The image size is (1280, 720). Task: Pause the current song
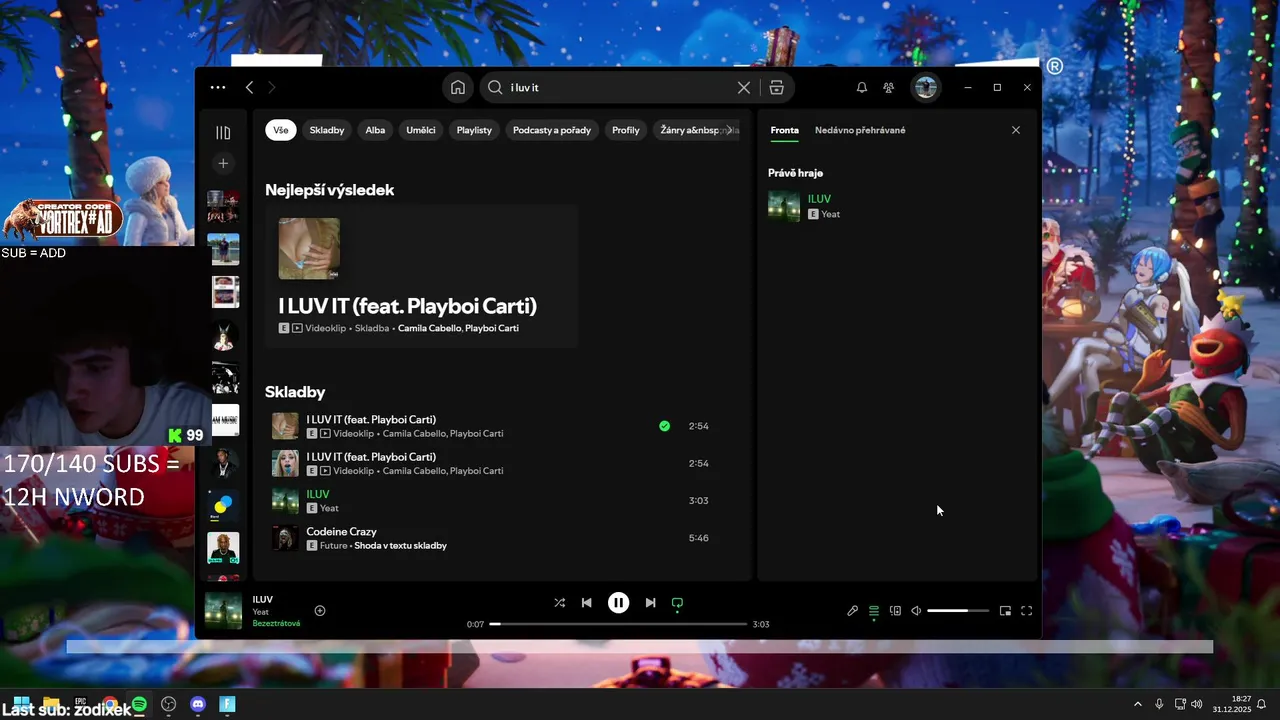tap(619, 603)
